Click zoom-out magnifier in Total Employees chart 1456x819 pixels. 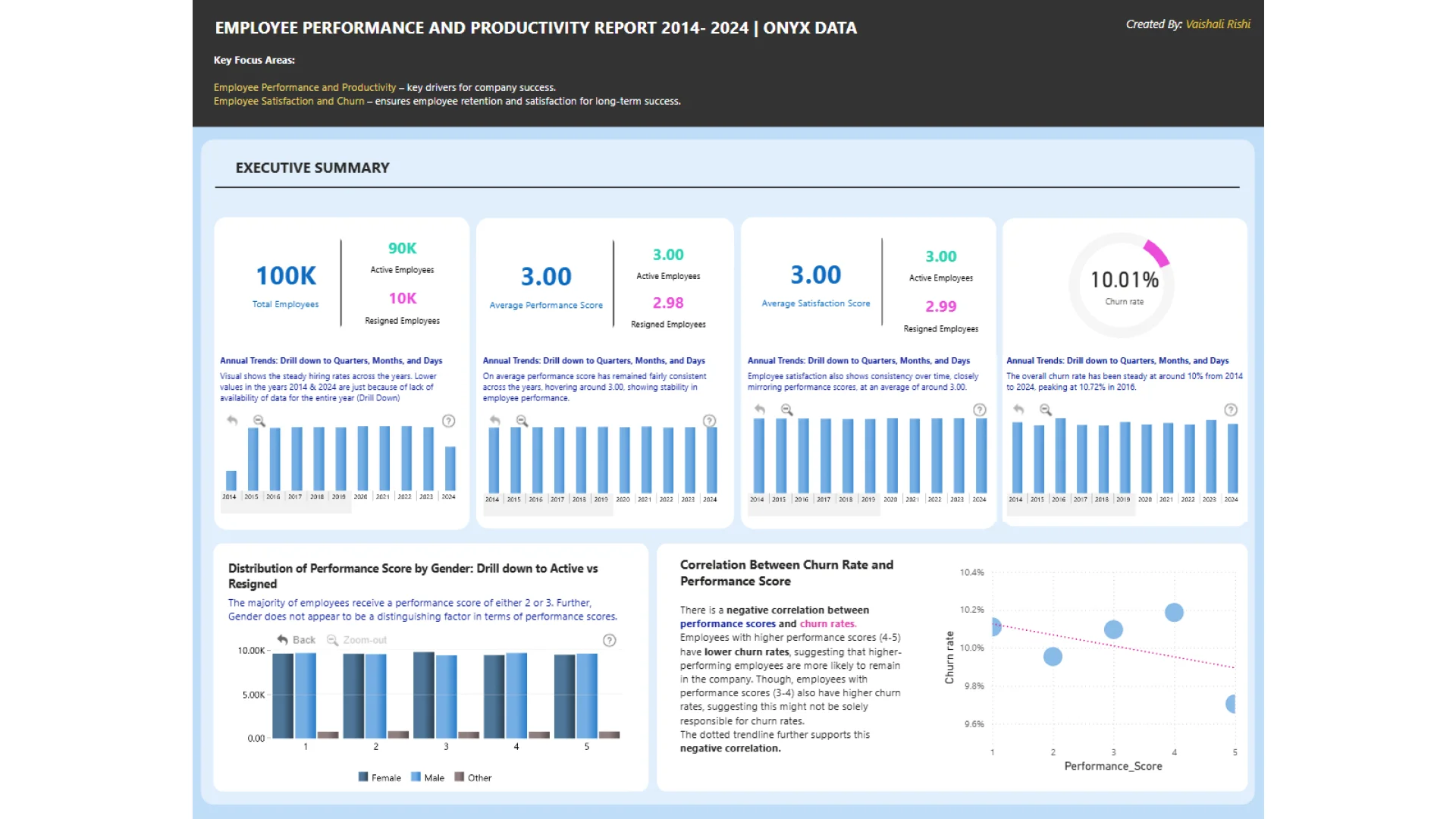259,420
